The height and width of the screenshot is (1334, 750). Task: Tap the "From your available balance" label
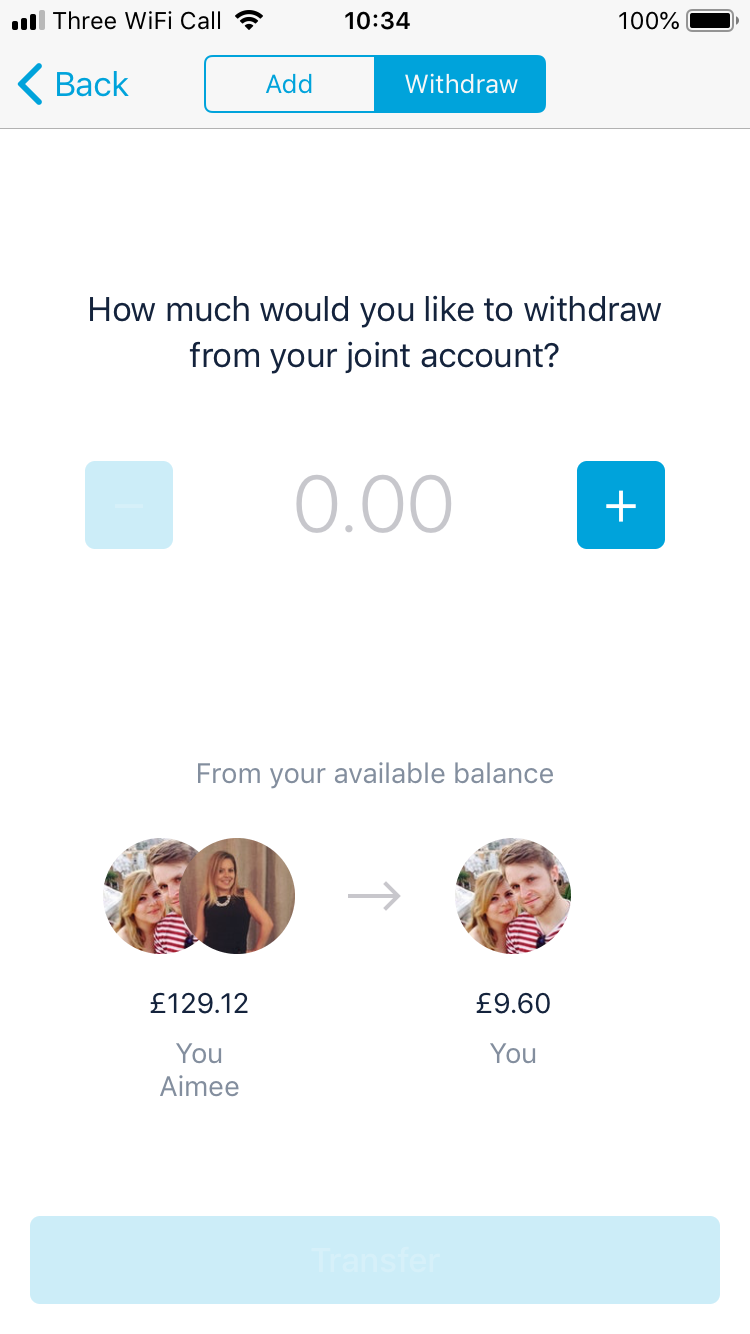click(375, 774)
